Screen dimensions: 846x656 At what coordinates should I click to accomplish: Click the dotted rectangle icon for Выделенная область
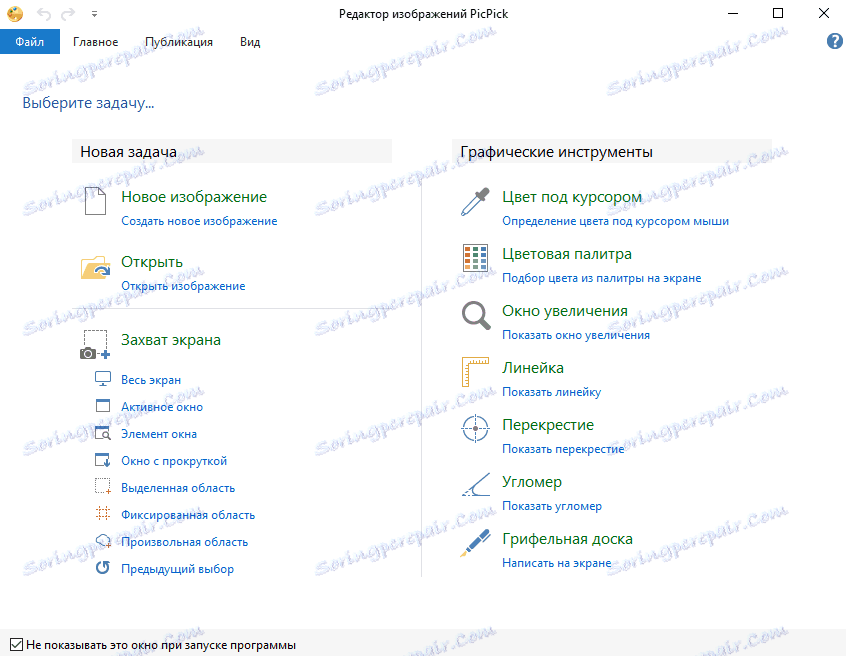pyautogui.click(x=103, y=487)
